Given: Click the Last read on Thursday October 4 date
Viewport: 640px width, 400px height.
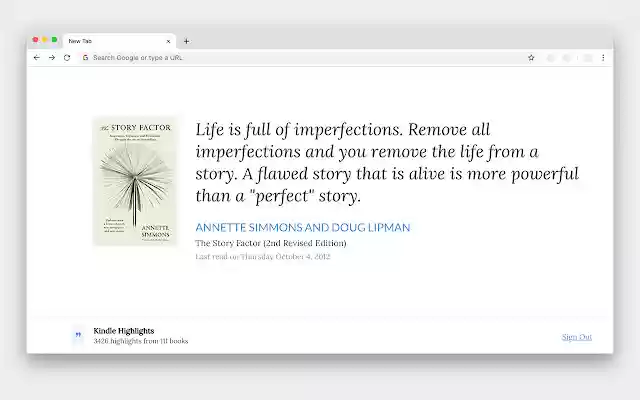Looking at the screenshot, I should (262, 257).
